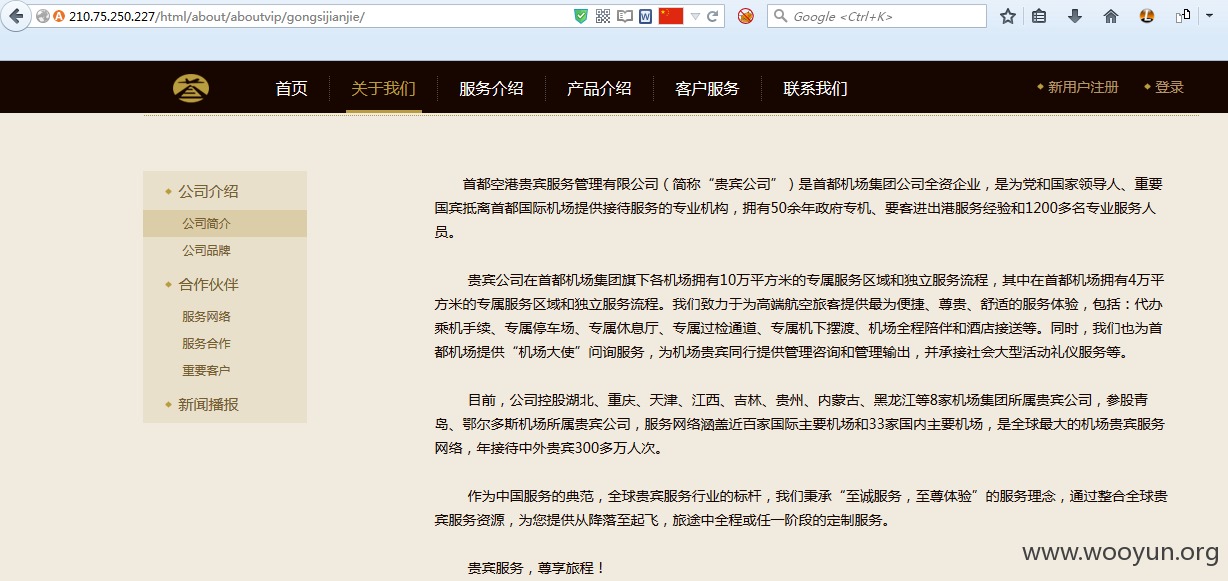This screenshot has height=581, width=1228.
Task: Open 重要客户 in the sidebar
Action: (206, 370)
